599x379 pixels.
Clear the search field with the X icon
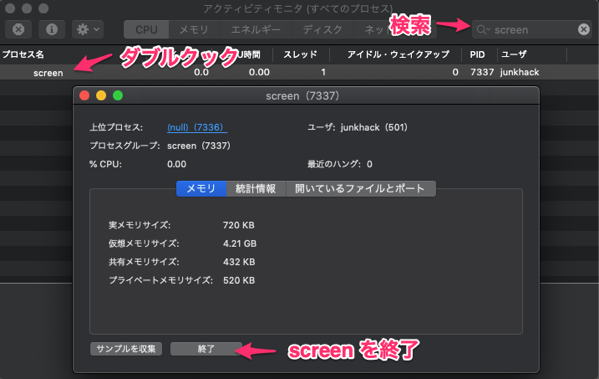coord(584,29)
